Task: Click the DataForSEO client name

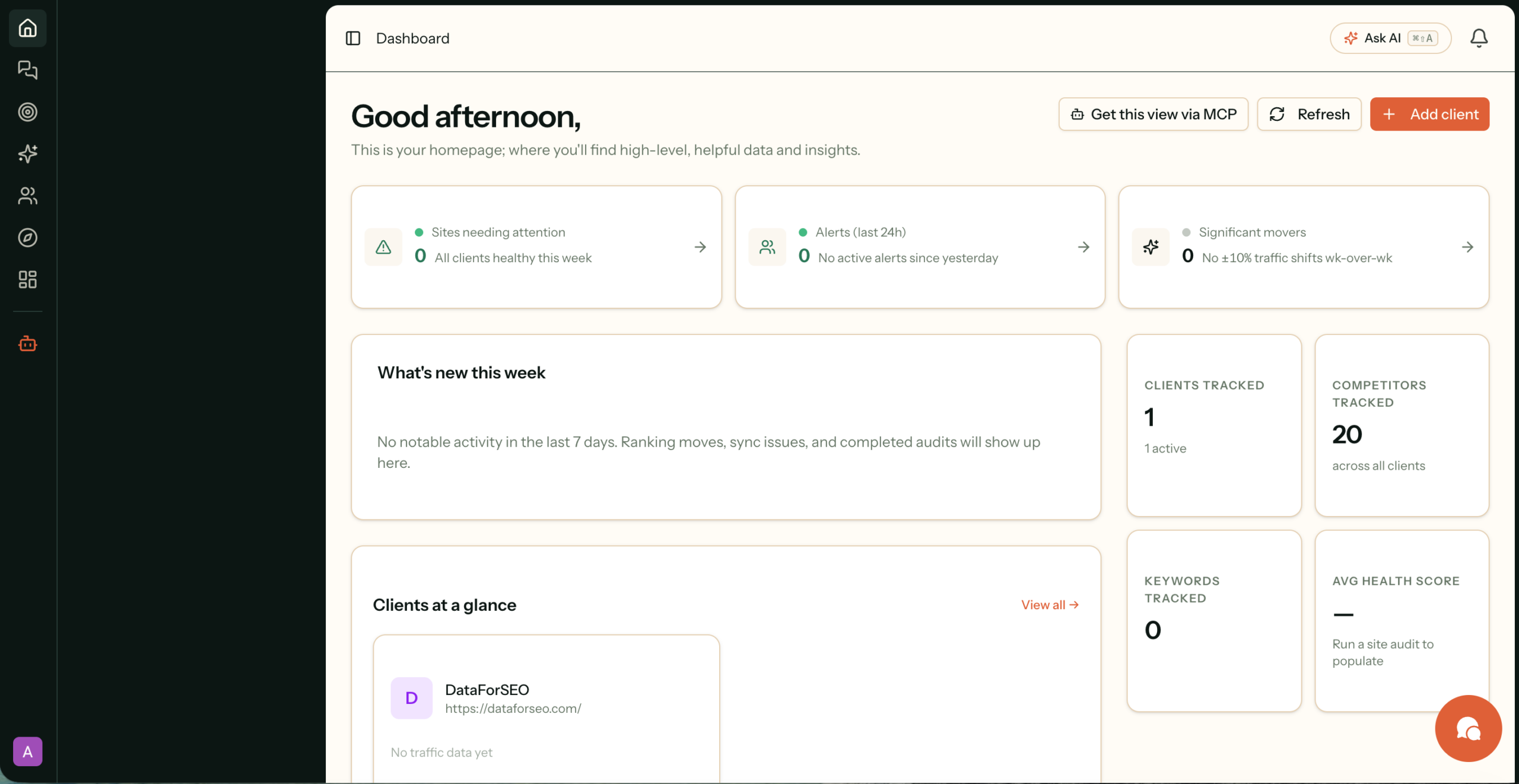Action: (487, 690)
